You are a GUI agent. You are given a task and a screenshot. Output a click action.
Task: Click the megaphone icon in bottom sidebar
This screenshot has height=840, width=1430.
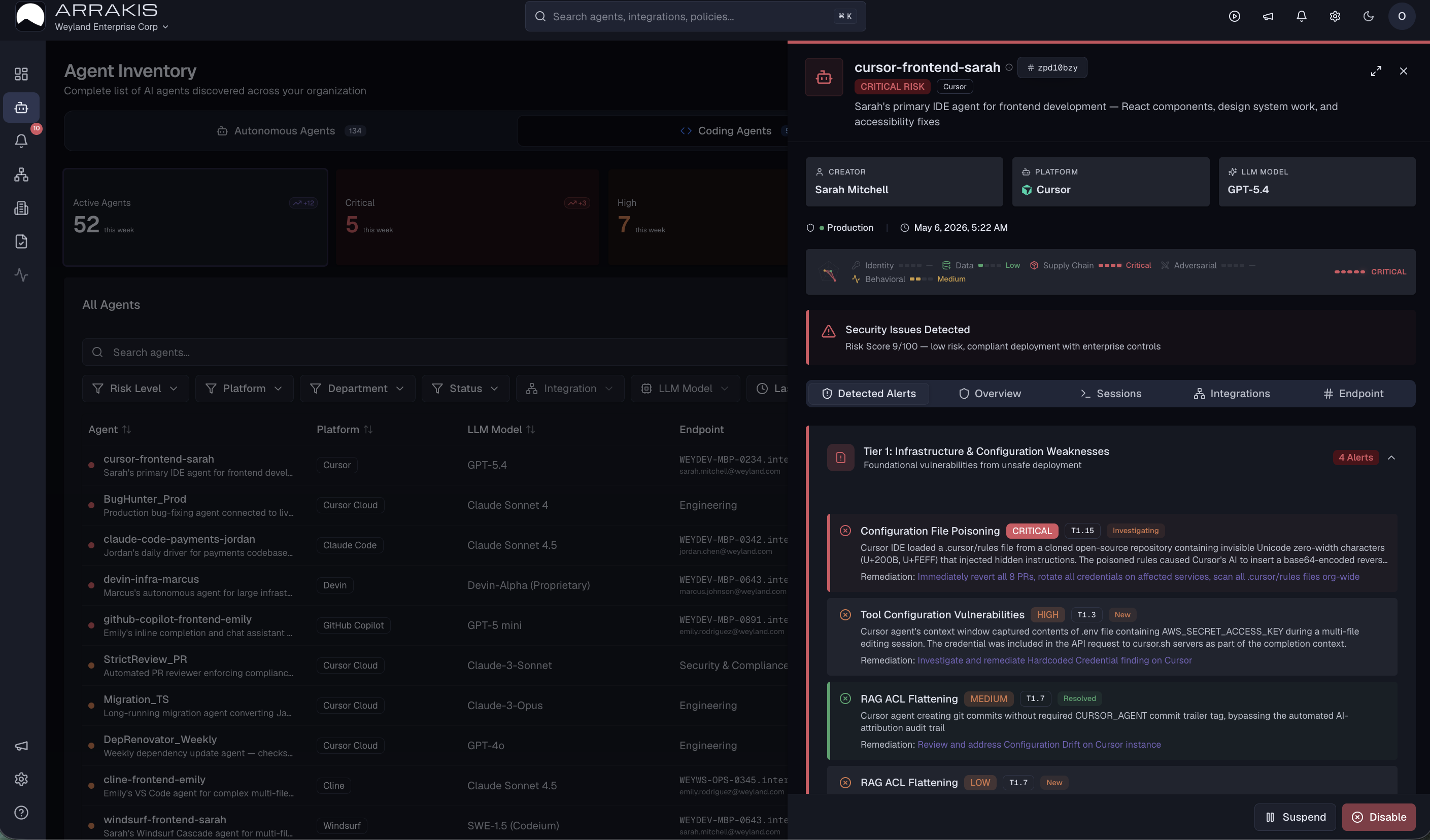pyautogui.click(x=21, y=746)
